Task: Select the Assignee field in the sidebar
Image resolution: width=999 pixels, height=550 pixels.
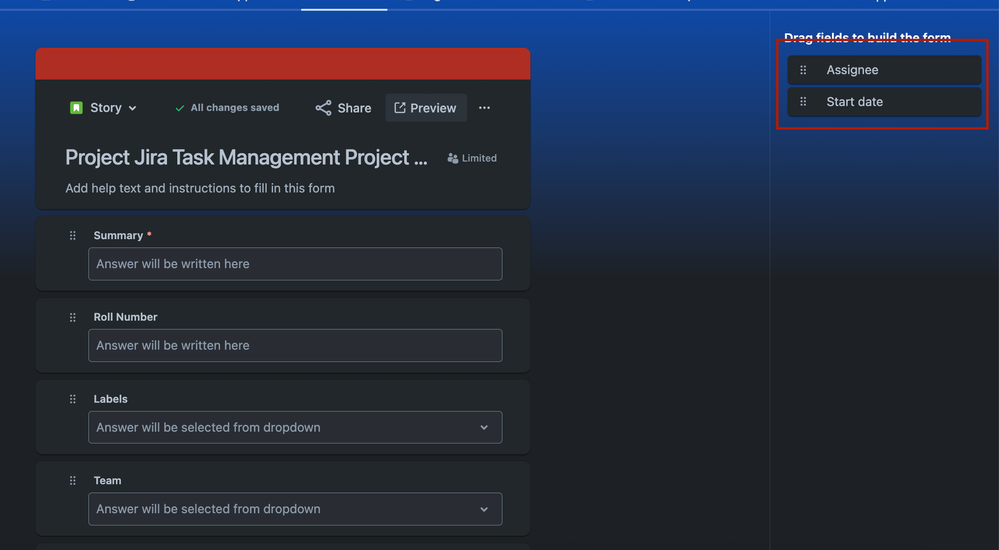Action: (x=884, y=70)
